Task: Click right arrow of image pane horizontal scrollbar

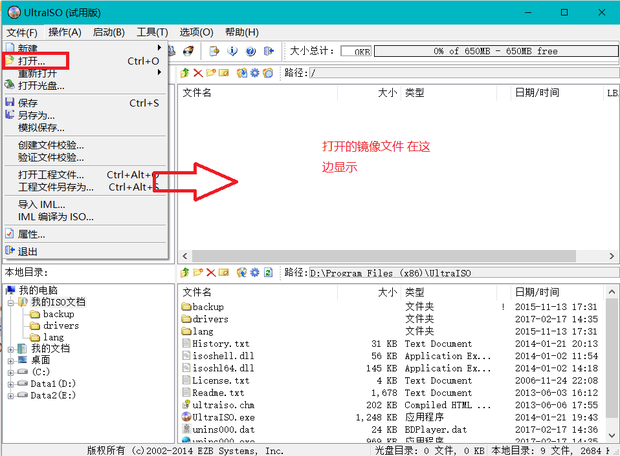Action: 612,256
